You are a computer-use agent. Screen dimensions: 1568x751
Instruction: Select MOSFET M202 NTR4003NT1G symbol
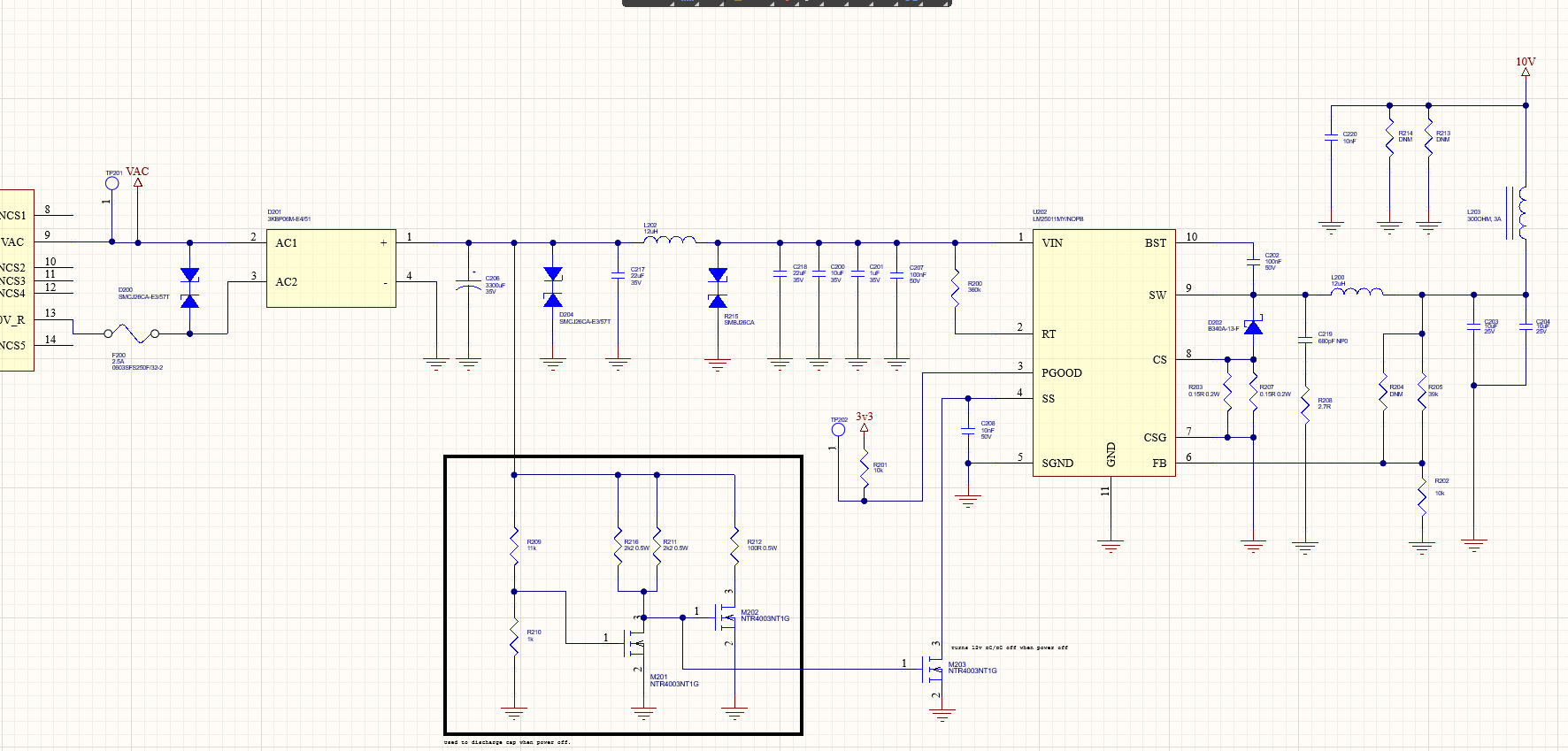[726, 618]
